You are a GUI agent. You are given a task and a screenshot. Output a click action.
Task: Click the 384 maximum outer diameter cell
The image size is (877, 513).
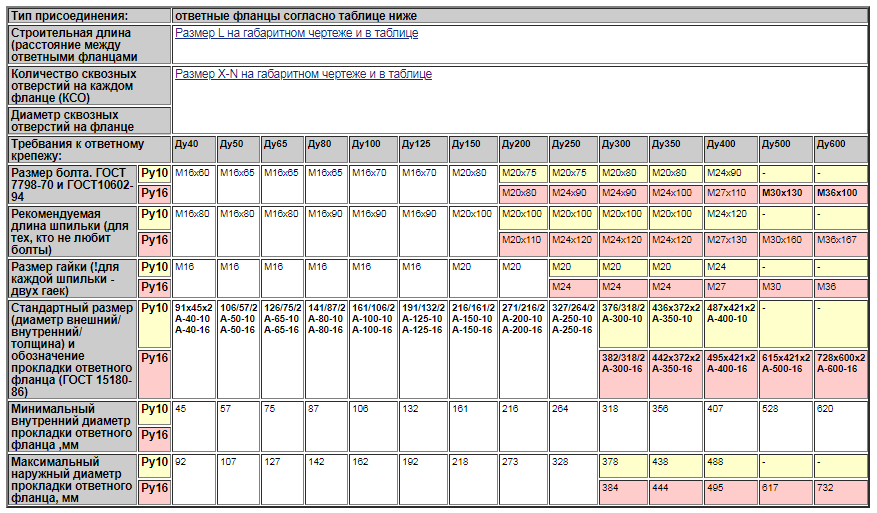point(623,492)
